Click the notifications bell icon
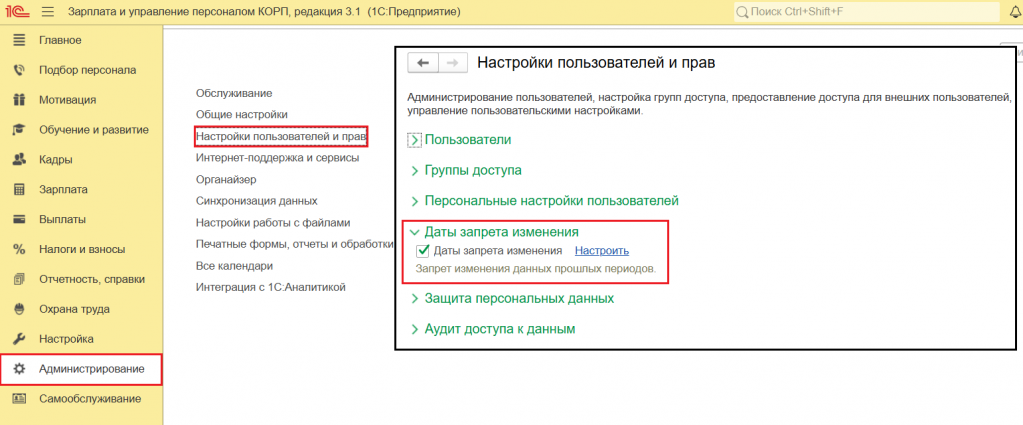This screenshot has height=425, width=1023. [1015, 12]
